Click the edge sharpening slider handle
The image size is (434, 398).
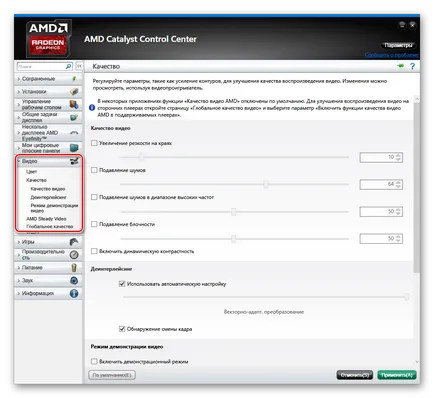142,157
